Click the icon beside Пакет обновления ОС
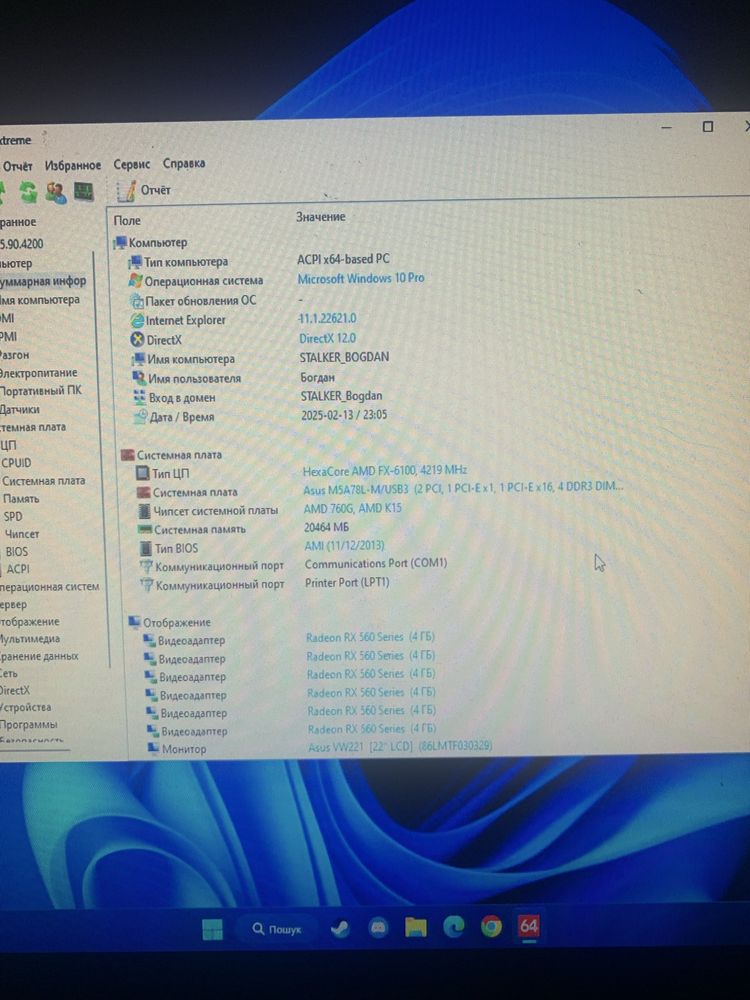750x1000 pixels. pyautogui.click(x=136, y=300)
